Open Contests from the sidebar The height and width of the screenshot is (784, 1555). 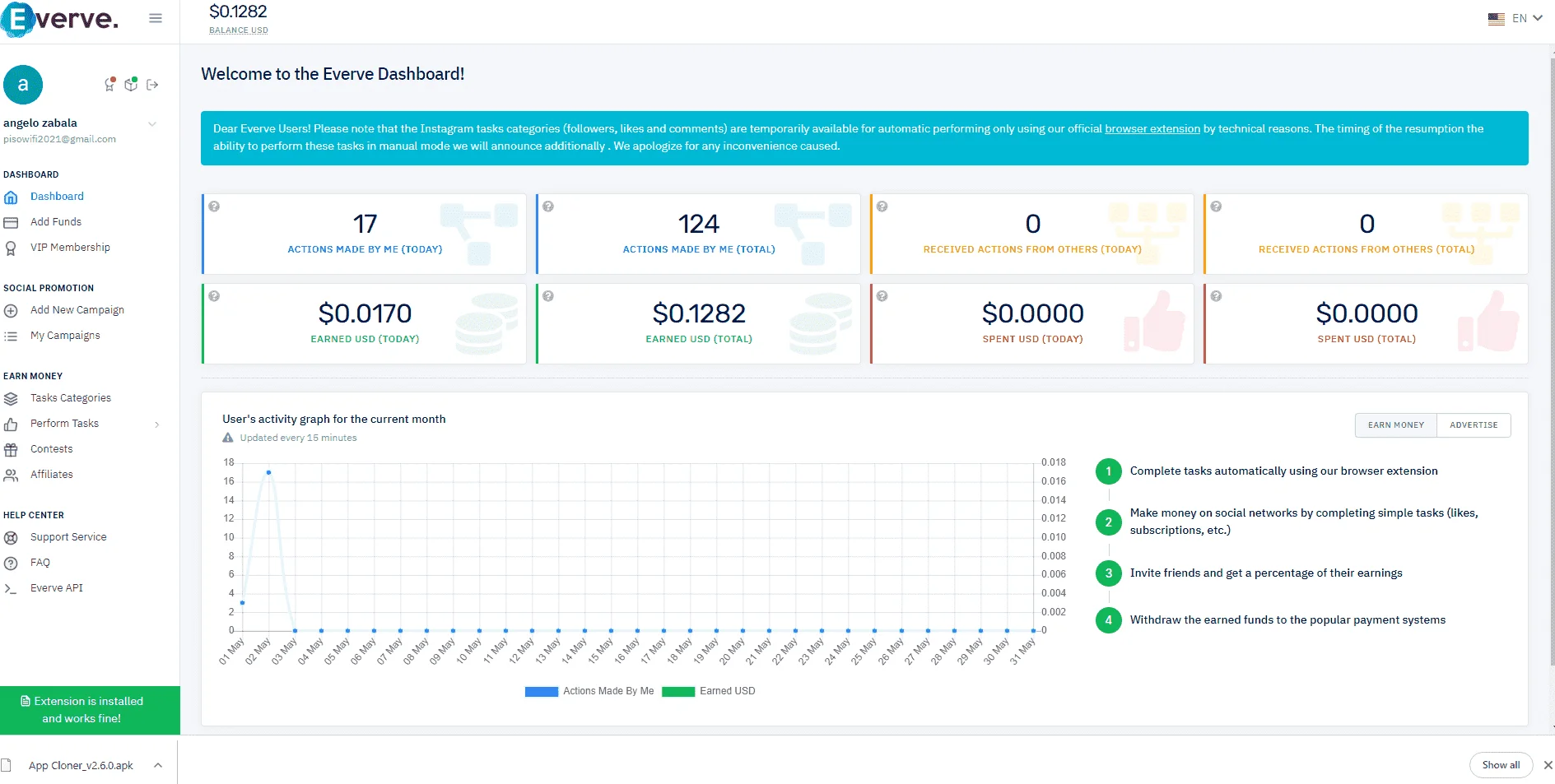pos(51,449)
